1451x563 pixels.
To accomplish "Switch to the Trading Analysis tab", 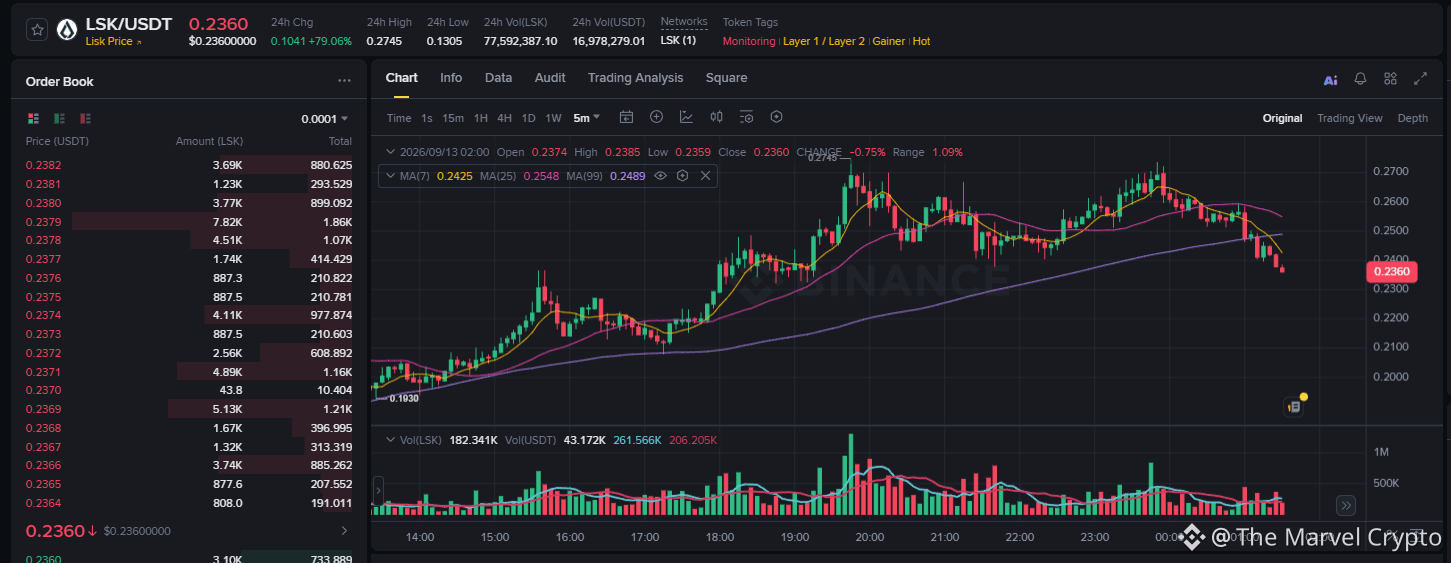I will tap(635, 78).
